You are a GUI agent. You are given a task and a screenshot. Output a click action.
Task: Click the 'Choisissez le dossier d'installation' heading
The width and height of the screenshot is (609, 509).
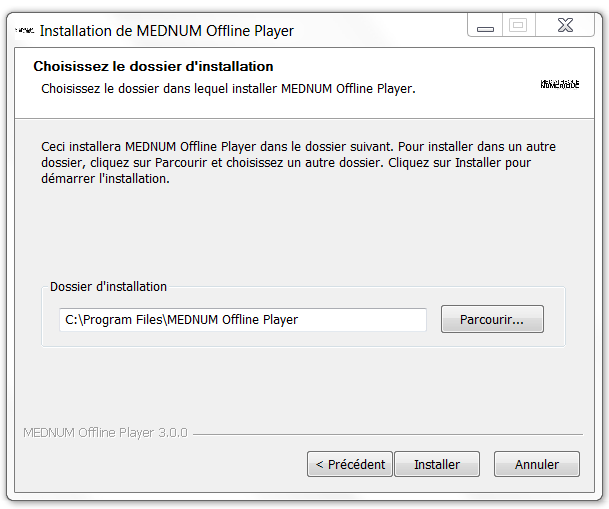pyautogui.click(x=153, y=67)
